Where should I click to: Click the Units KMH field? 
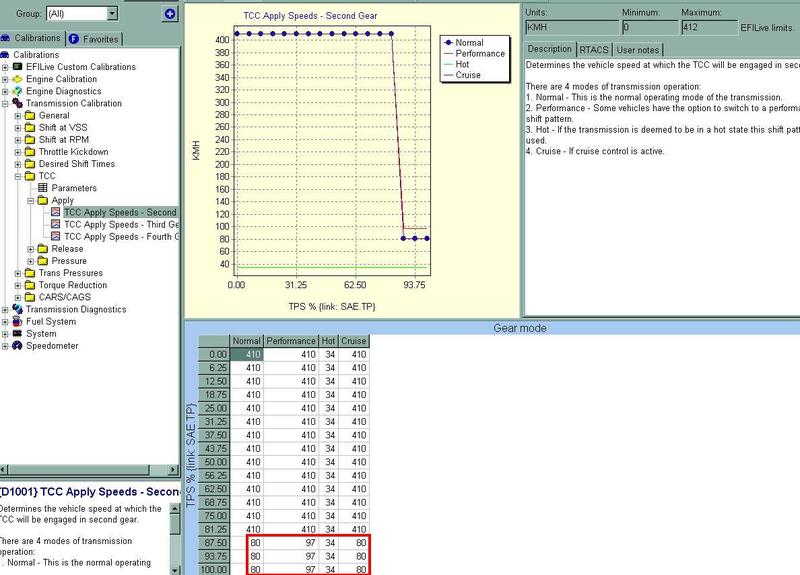pos(571,28)
